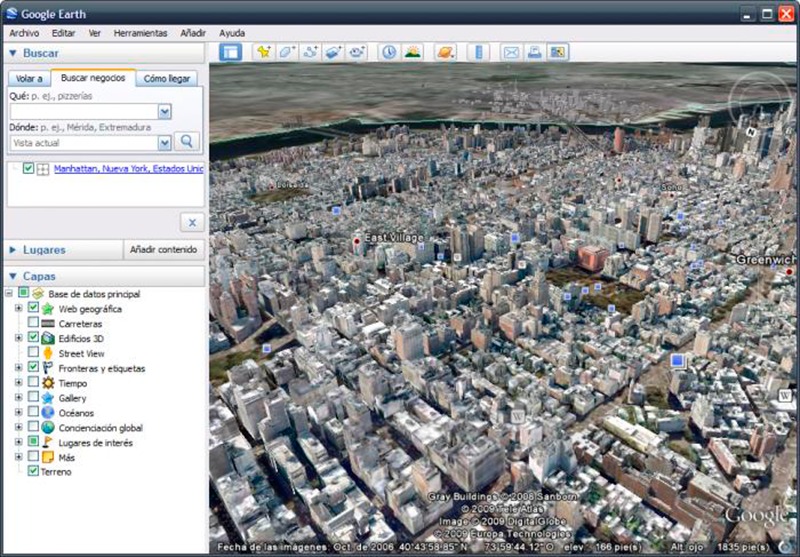This screenshot has width=800, height=557.
Task: Collapse the Buscar panel
Action: coord(13,53)
